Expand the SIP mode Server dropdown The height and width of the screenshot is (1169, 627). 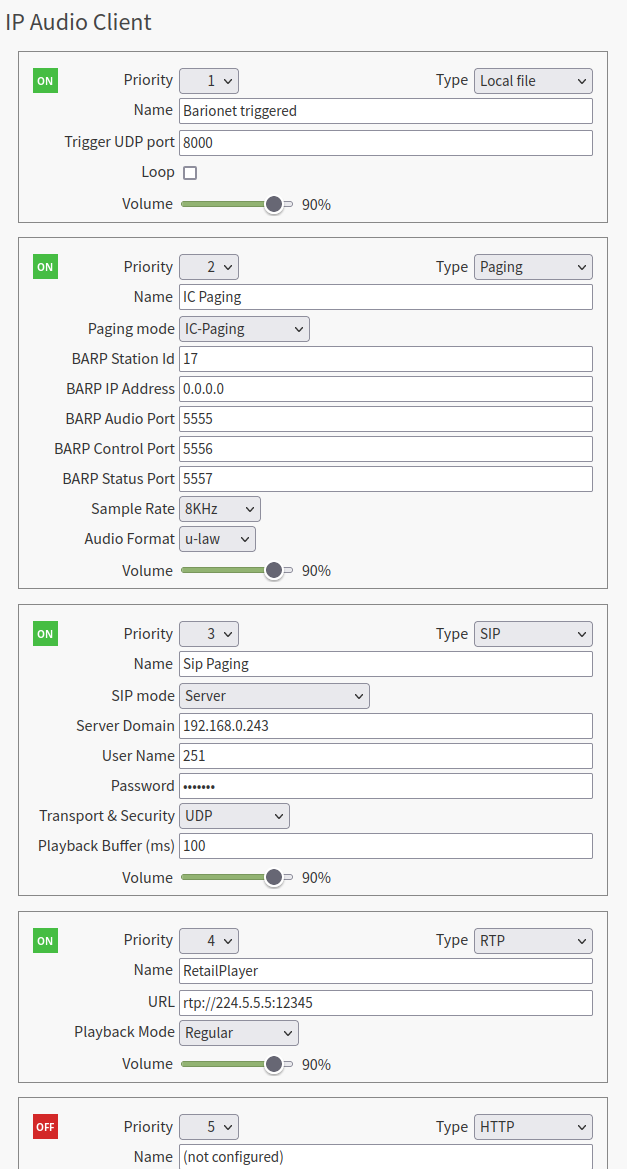coord(274,696)
